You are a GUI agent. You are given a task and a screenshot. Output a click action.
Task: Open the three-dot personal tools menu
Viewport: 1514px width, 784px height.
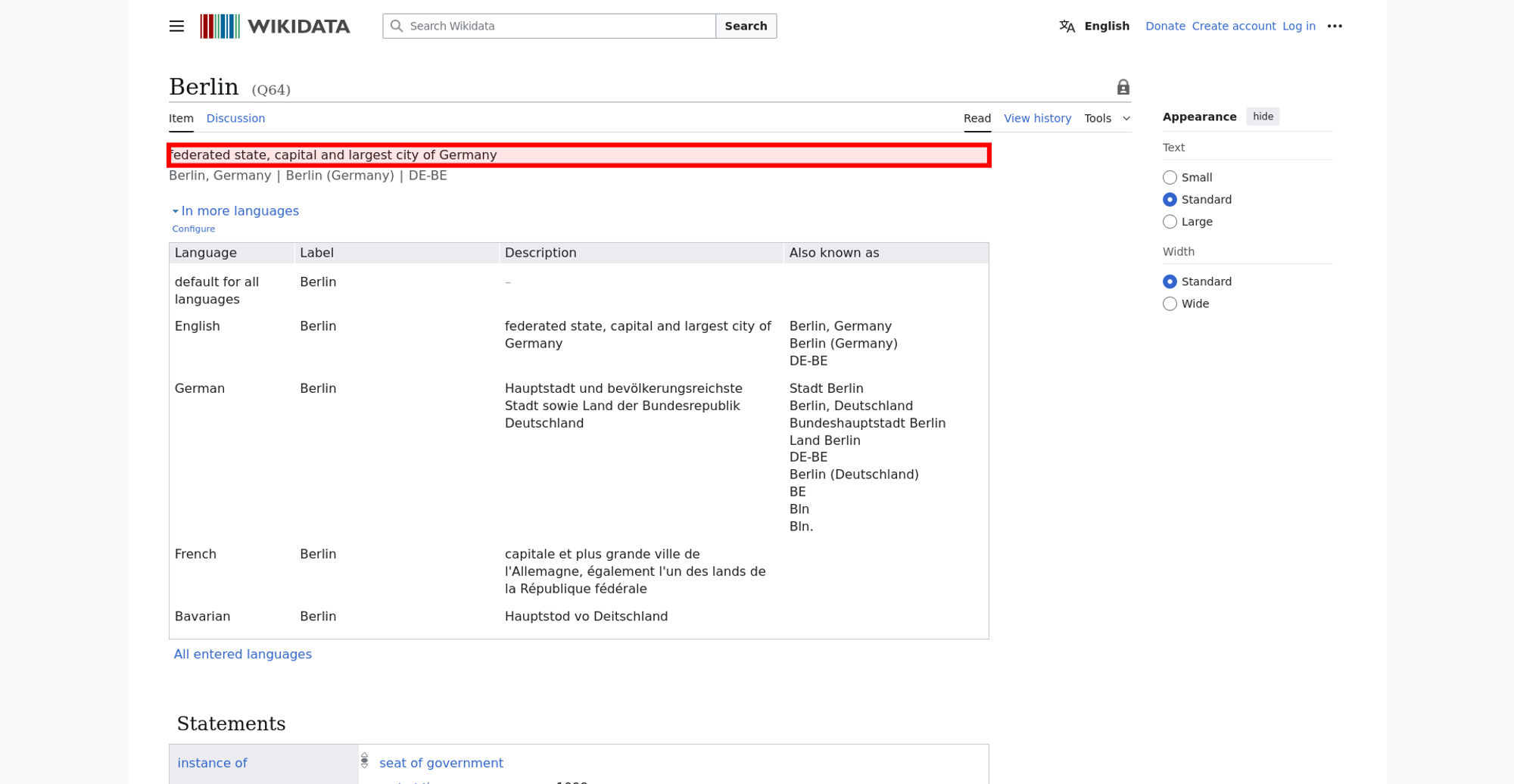click(1335, 26)
